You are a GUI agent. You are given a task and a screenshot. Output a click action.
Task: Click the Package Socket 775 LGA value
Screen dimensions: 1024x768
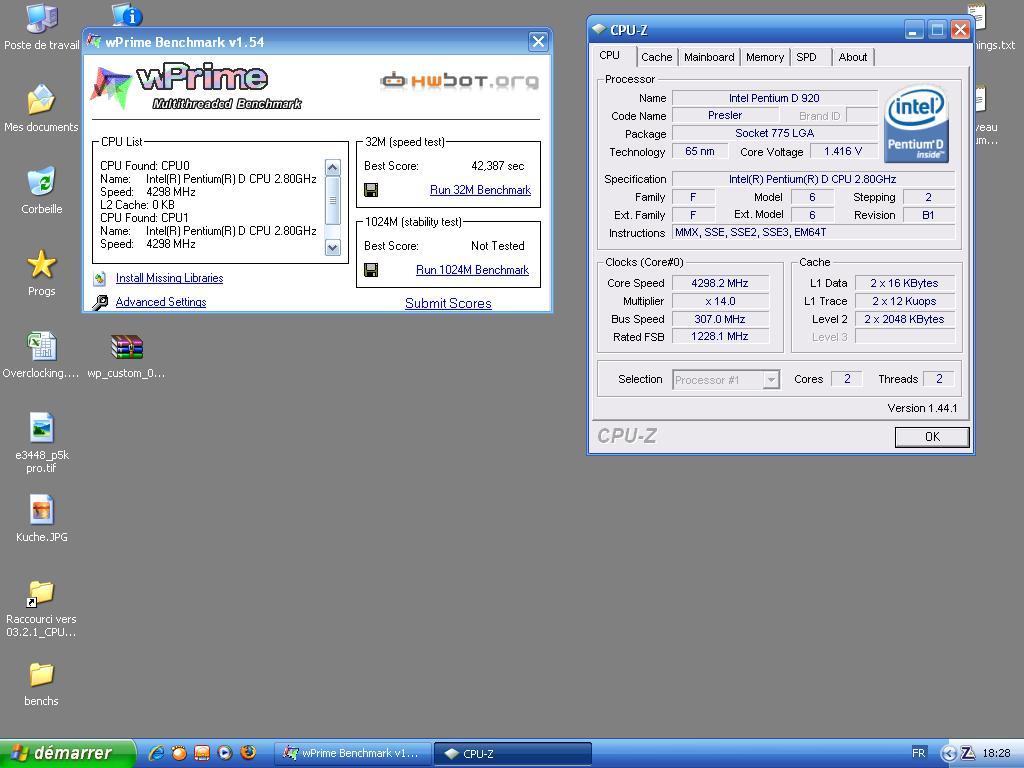[774, 133]
